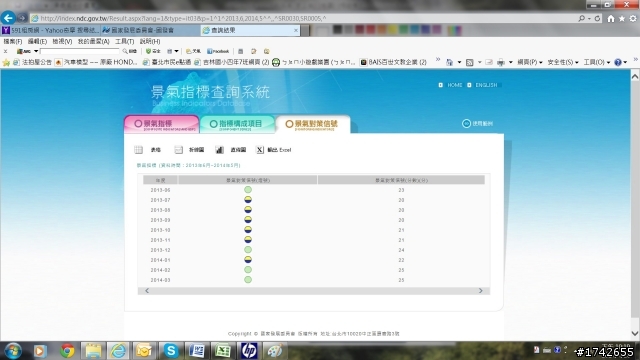Click the Facebook toolbar button
Screen dimensions: 640x360
(218, 51)
